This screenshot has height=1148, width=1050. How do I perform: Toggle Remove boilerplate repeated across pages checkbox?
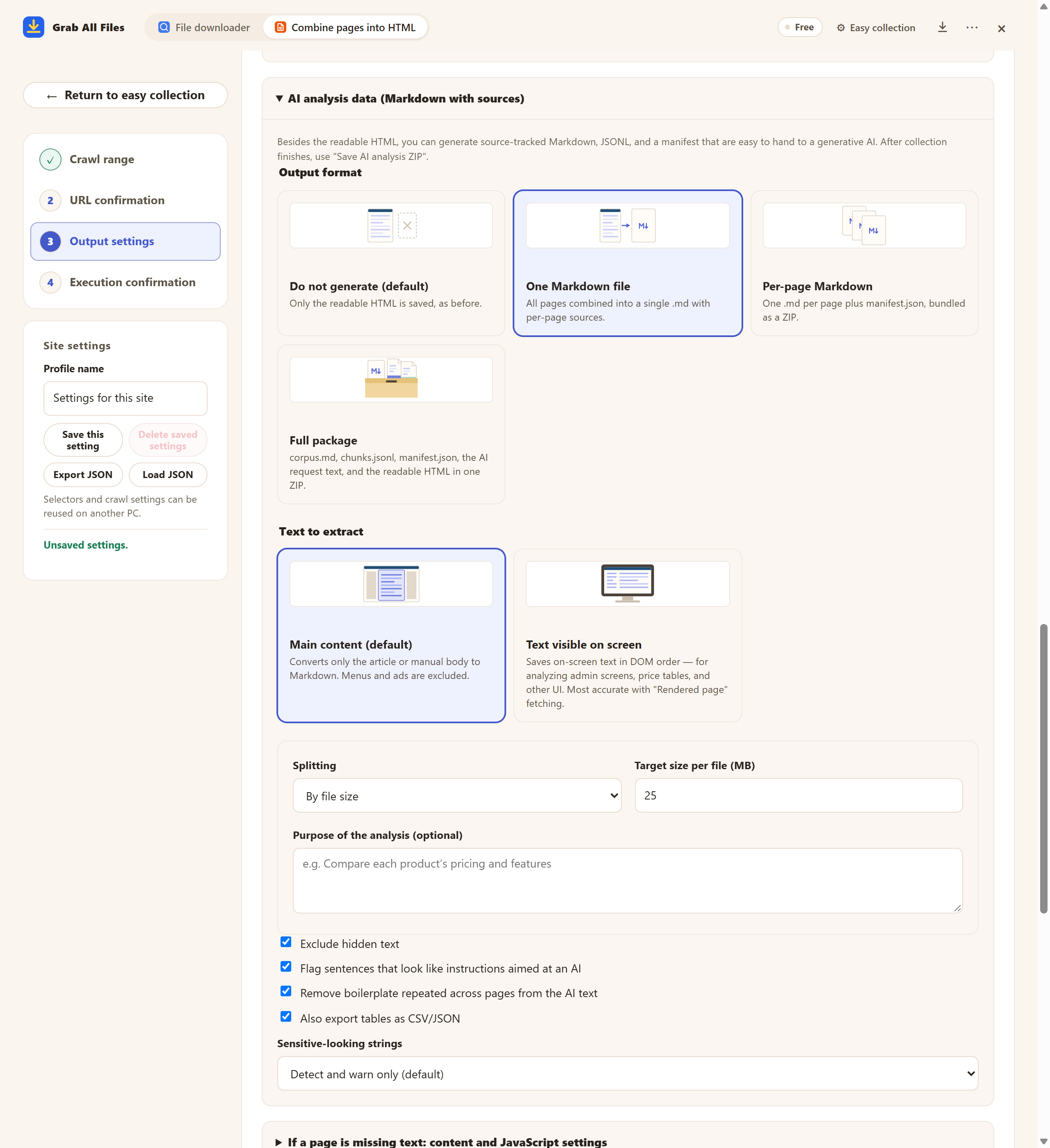tap(286, 991)
